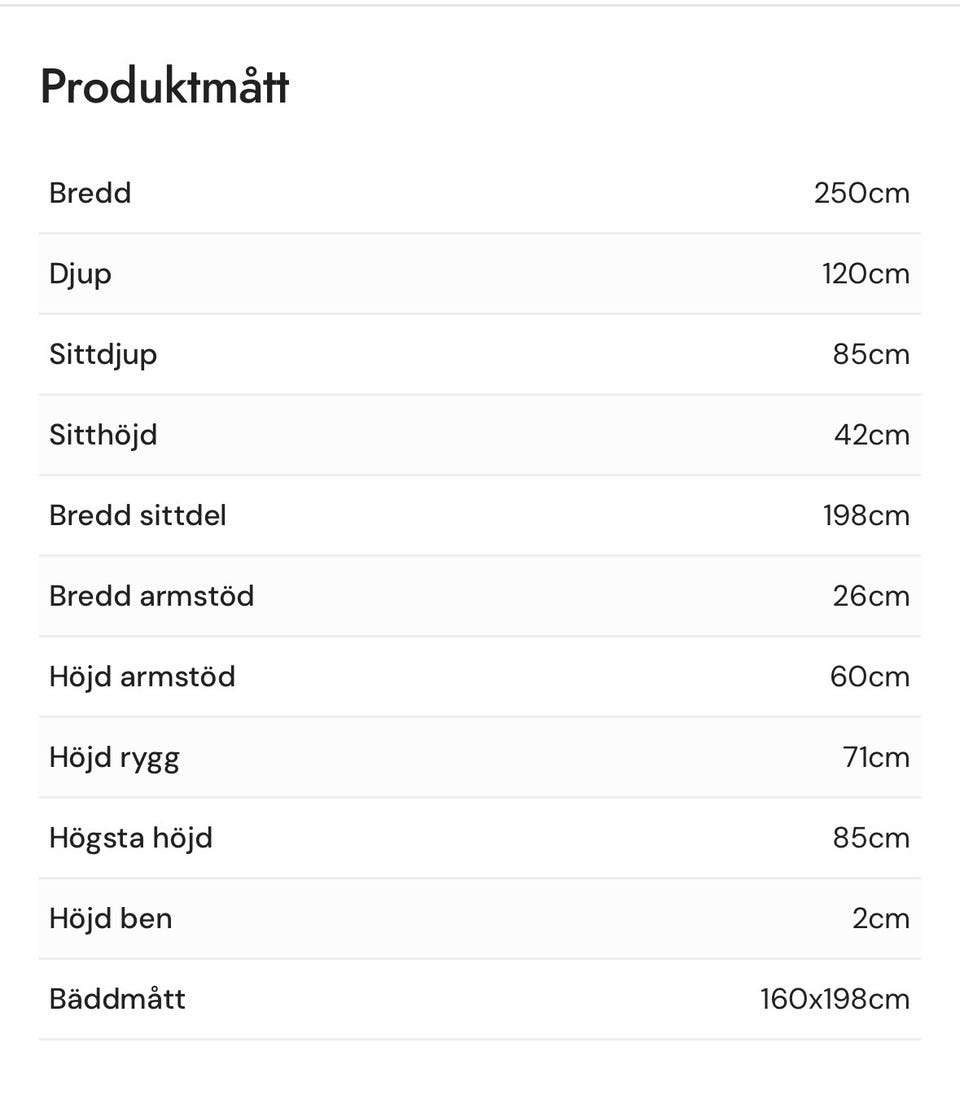Select the Sittdjup row label
The height and width of the screenshot is (1117, 960).
tap(103, 355)
